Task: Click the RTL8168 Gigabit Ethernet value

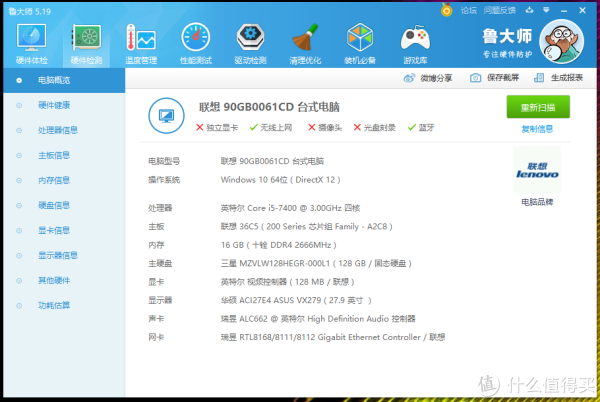Action: (x=333, y=337)
